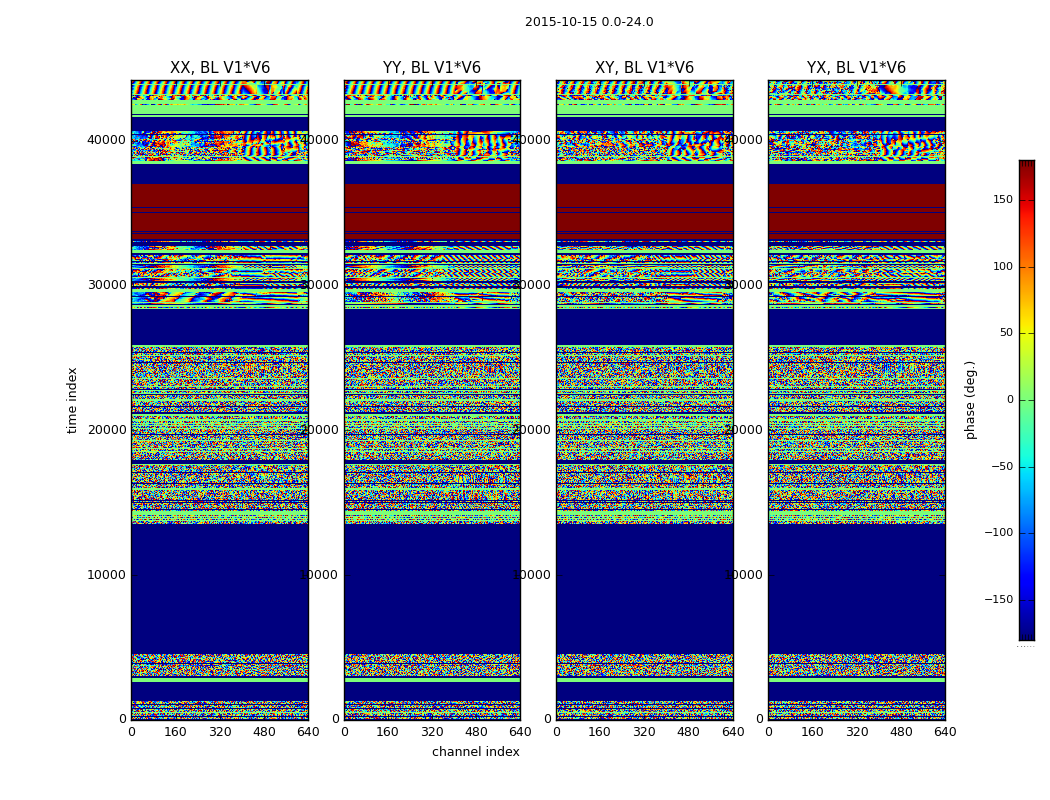1050x800 pixels.
Task: Click the time index axis label
Action: point(72,400)
